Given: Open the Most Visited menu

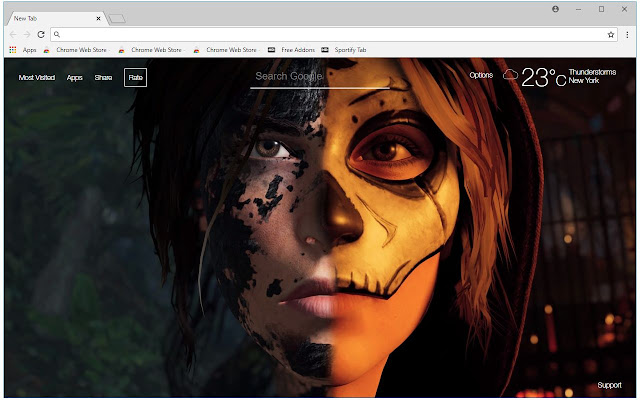Looking at the screenshot, I should 37,78.
